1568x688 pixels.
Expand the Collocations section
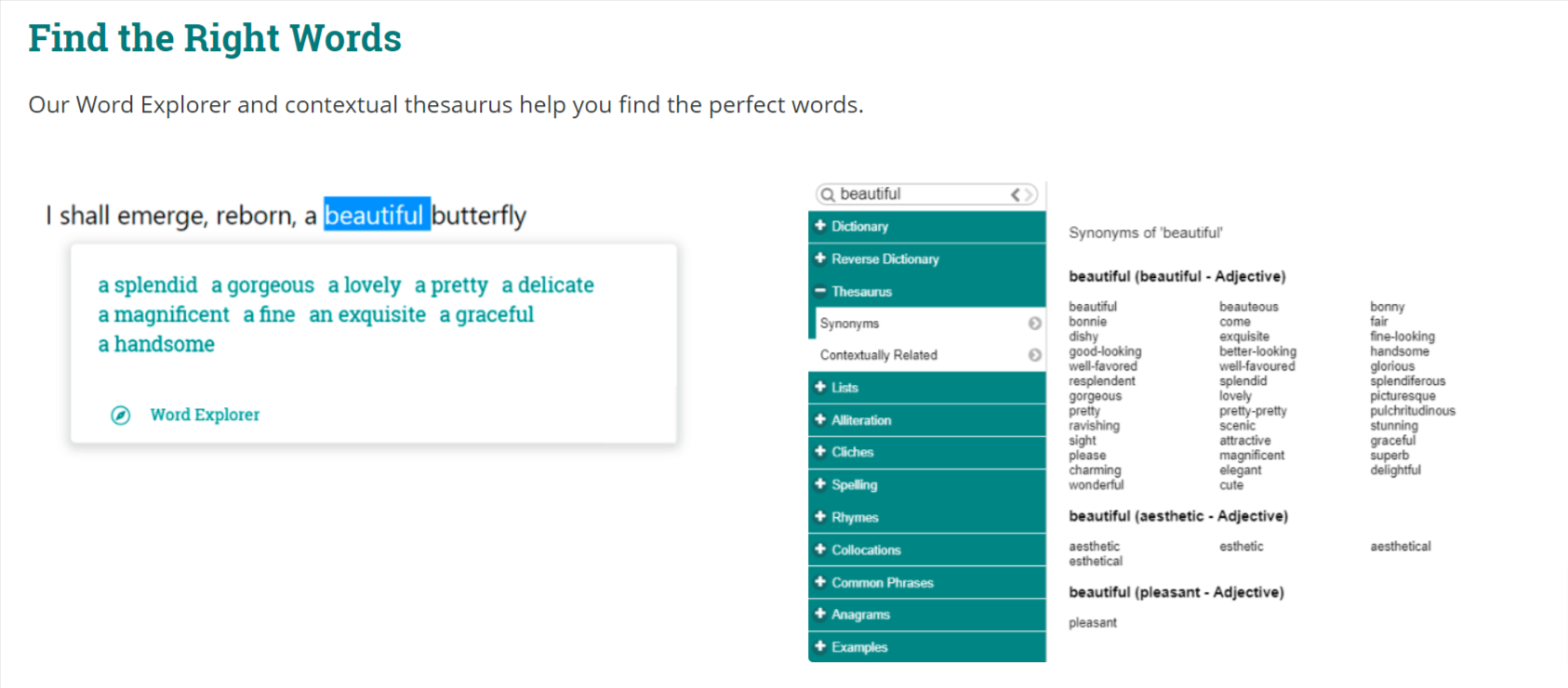click(927, 549)
